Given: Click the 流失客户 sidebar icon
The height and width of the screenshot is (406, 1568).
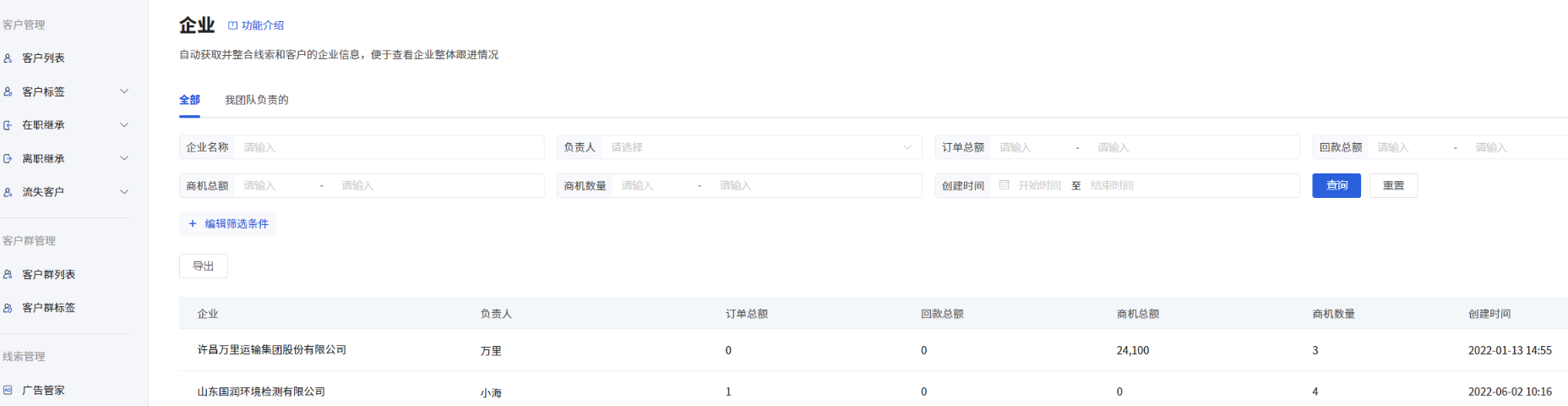Looking at the screenshot, I should [x=8, y=192].
